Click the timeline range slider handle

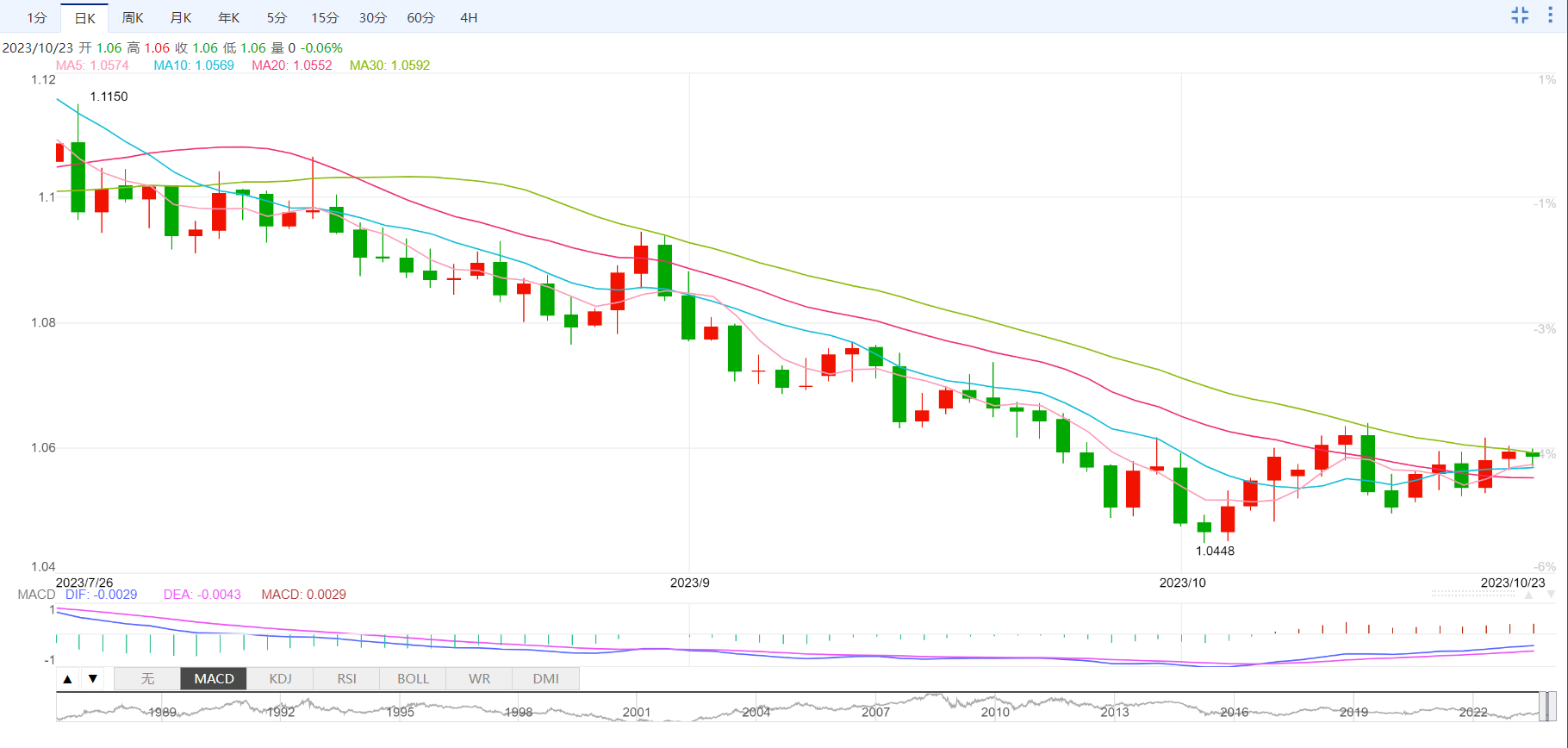(1548, 707)
